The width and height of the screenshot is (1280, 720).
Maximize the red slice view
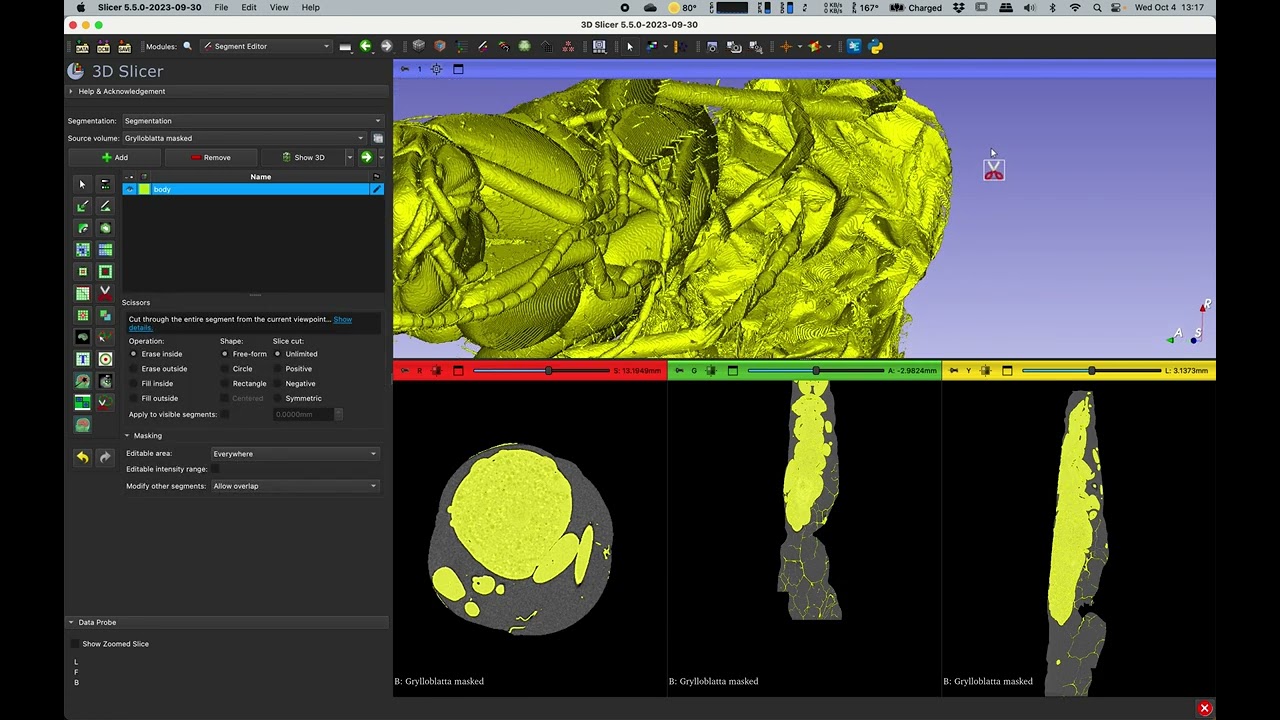458,371
